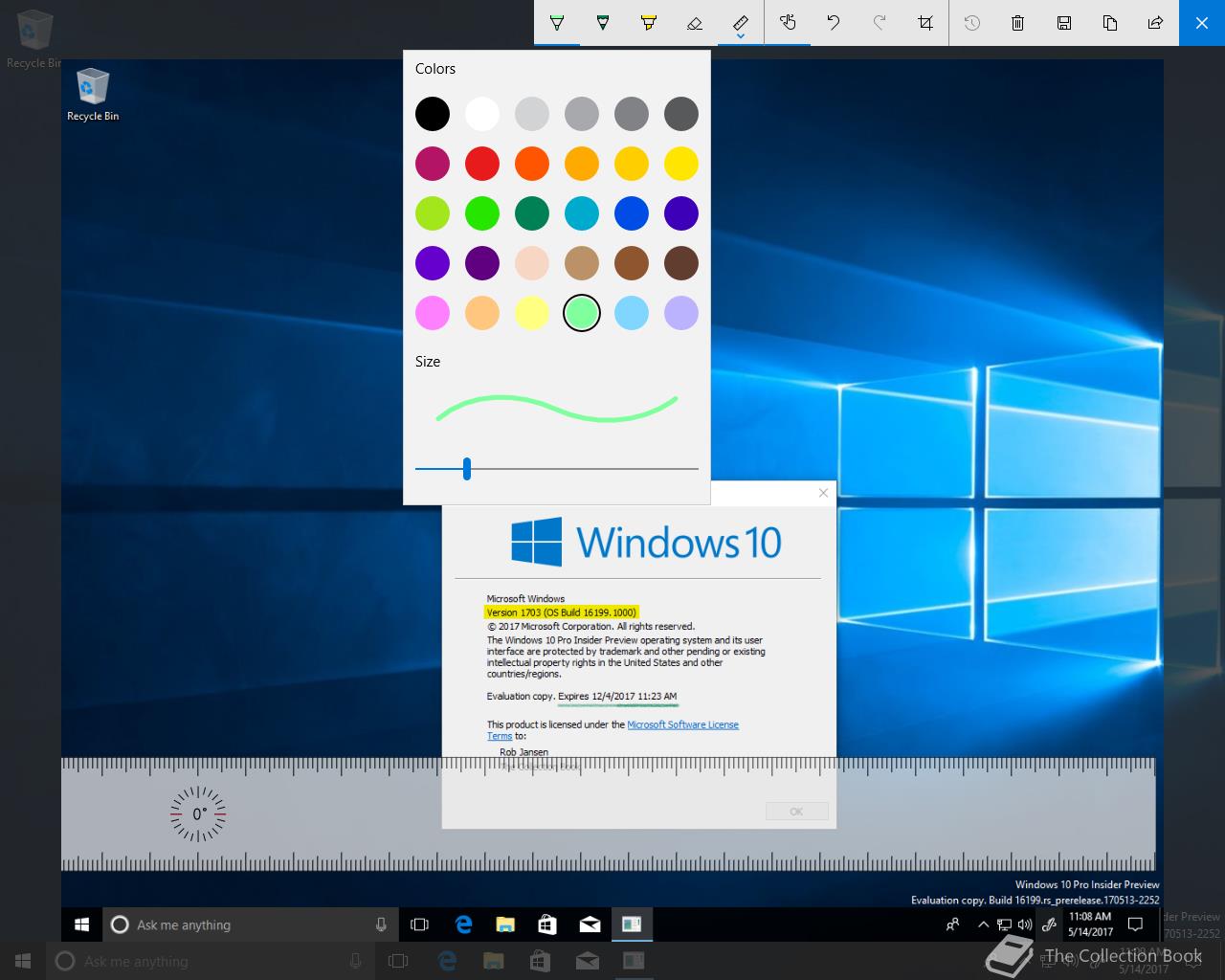Pick the royal blue color swatch
The image size is (1225, 980).
click(632, 213)
